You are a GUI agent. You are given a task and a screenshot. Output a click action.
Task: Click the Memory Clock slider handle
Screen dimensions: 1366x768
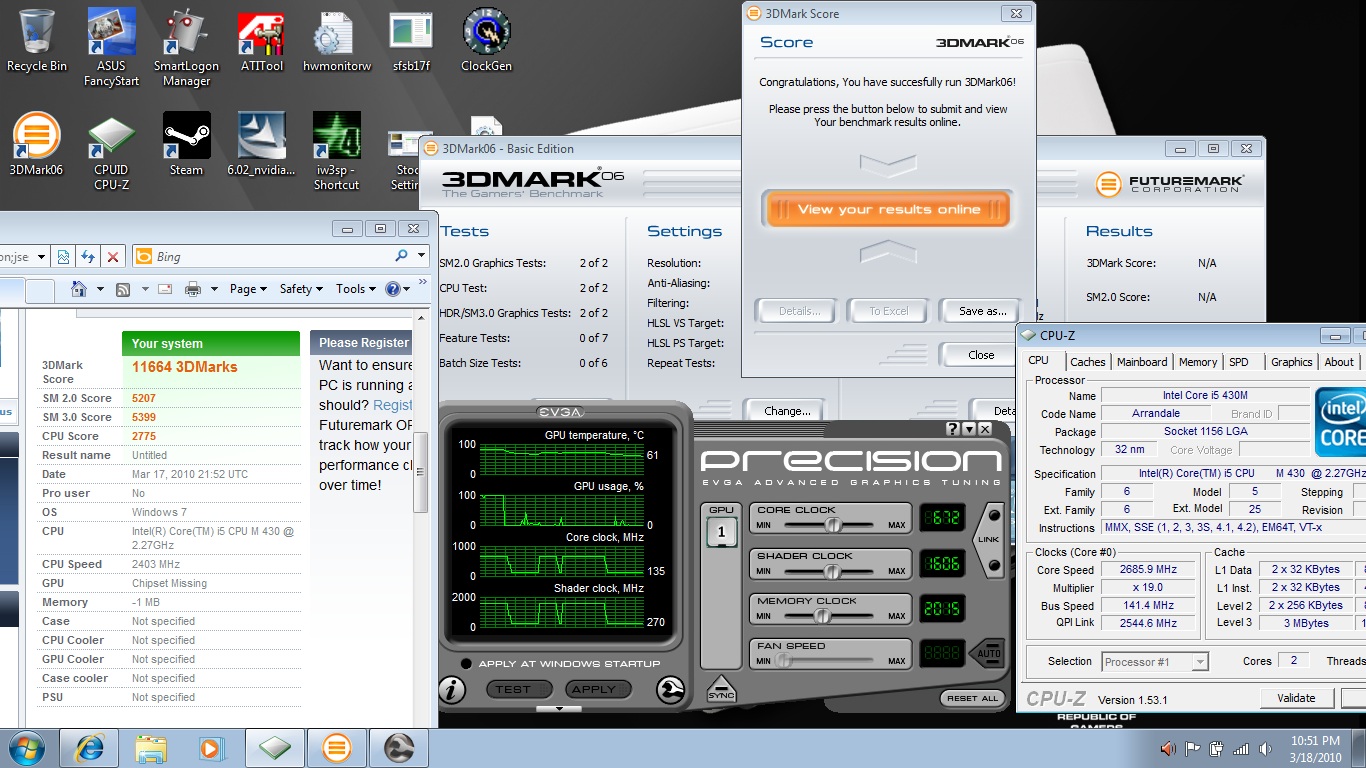(822, 616)
